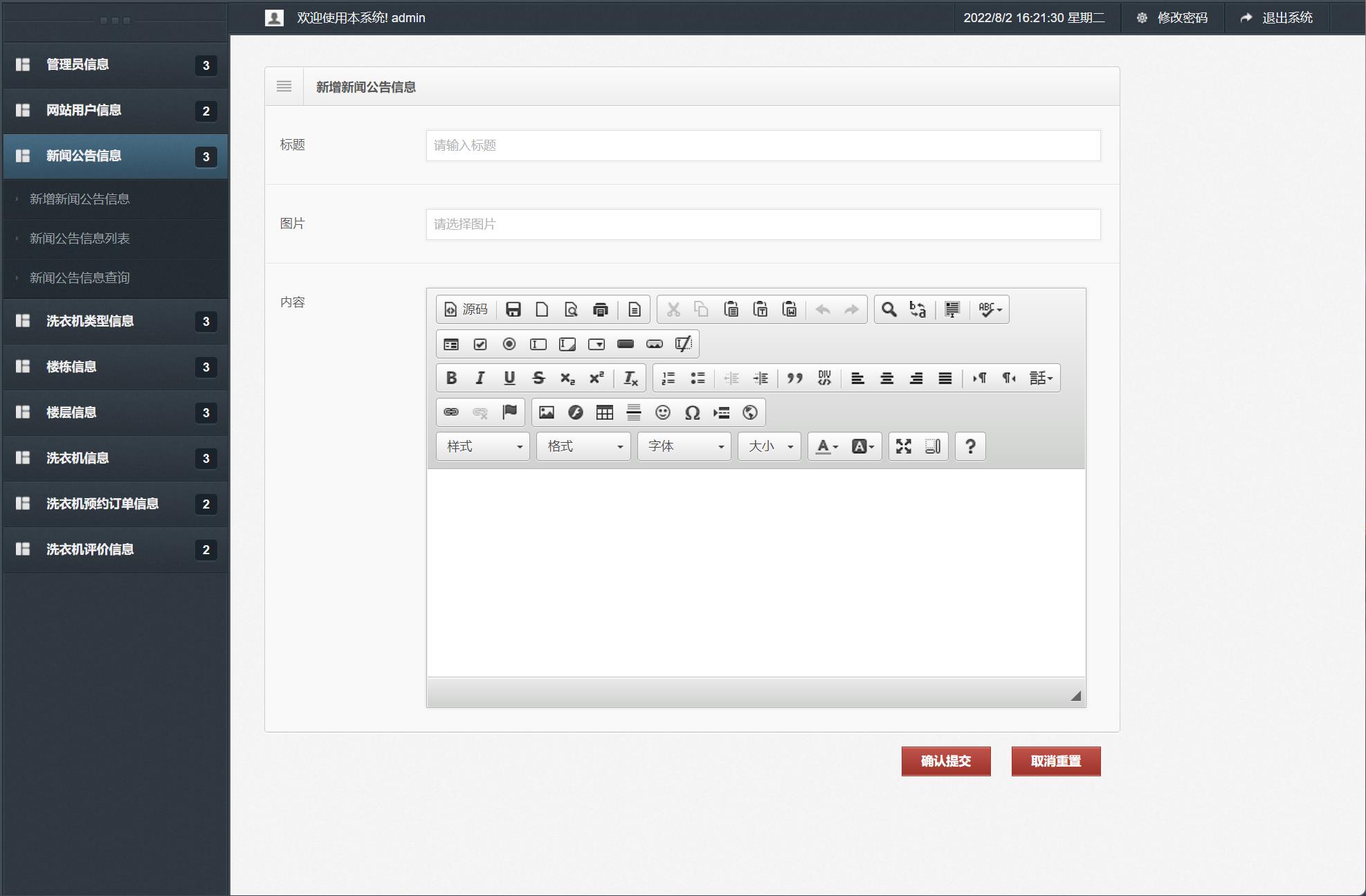Open the 字体 font dropdown
1366x896 pixels.
pyautogui.click(x=684, y=446)
